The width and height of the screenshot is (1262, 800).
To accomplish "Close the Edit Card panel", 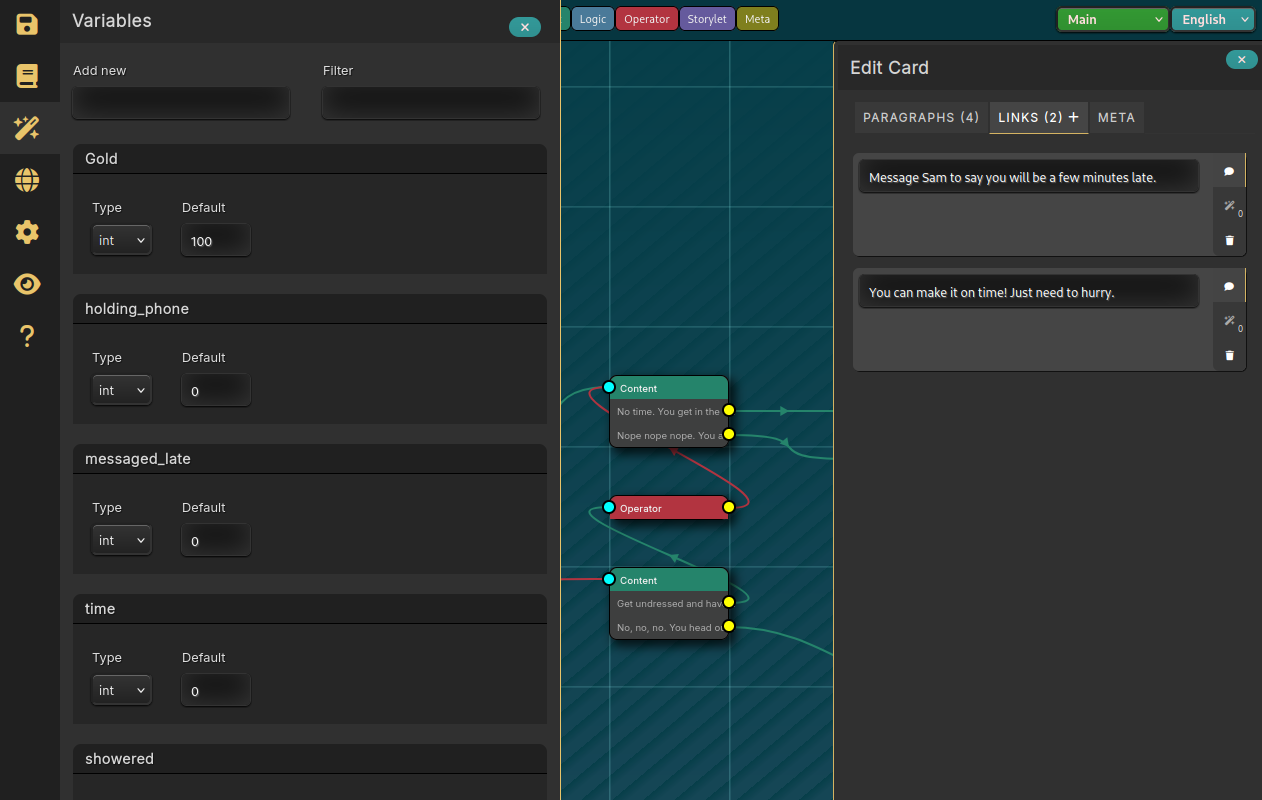I will tap(1242, 60).
